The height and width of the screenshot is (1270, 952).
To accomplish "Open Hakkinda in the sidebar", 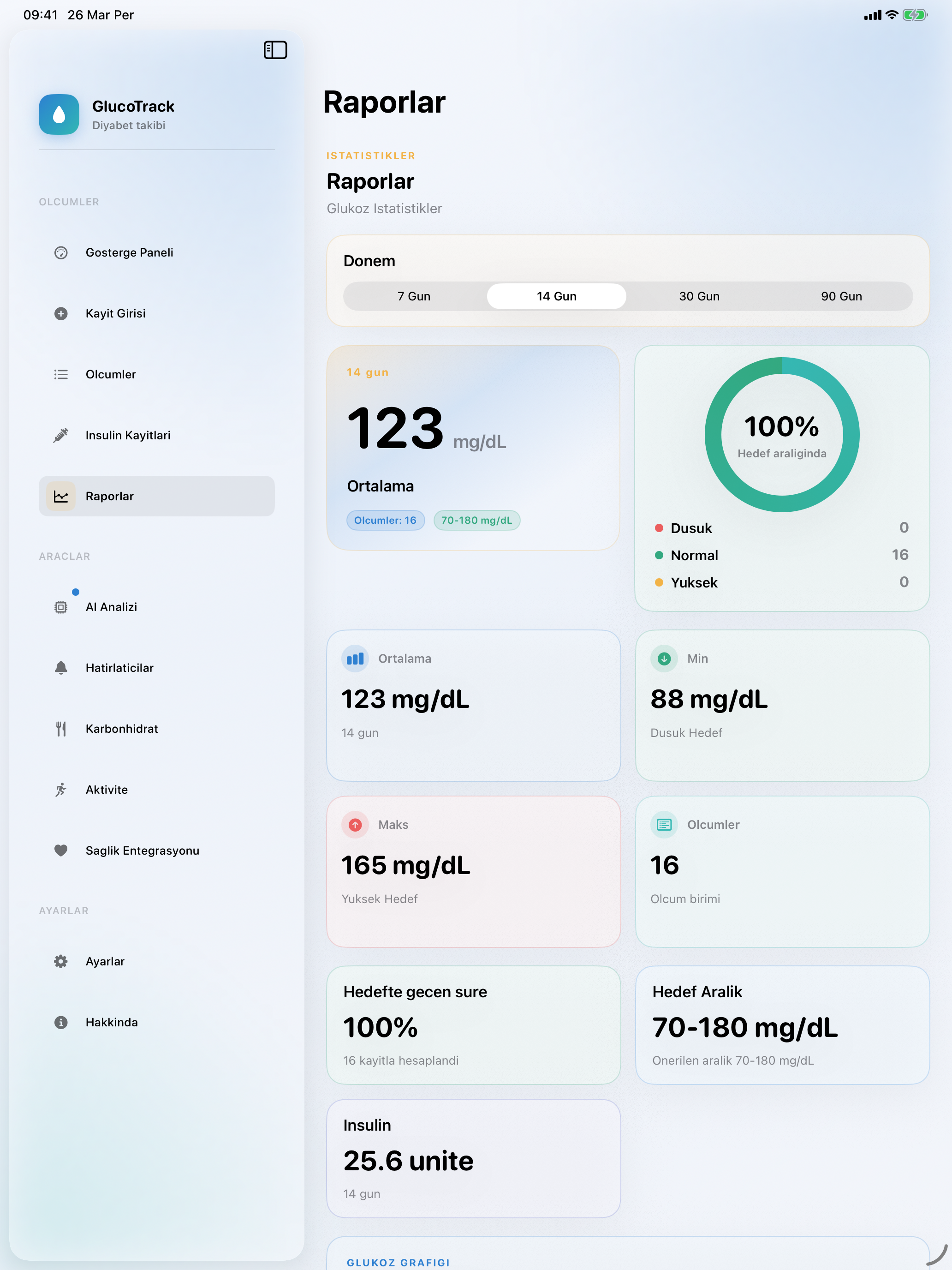I will (x=157, y=1022).
